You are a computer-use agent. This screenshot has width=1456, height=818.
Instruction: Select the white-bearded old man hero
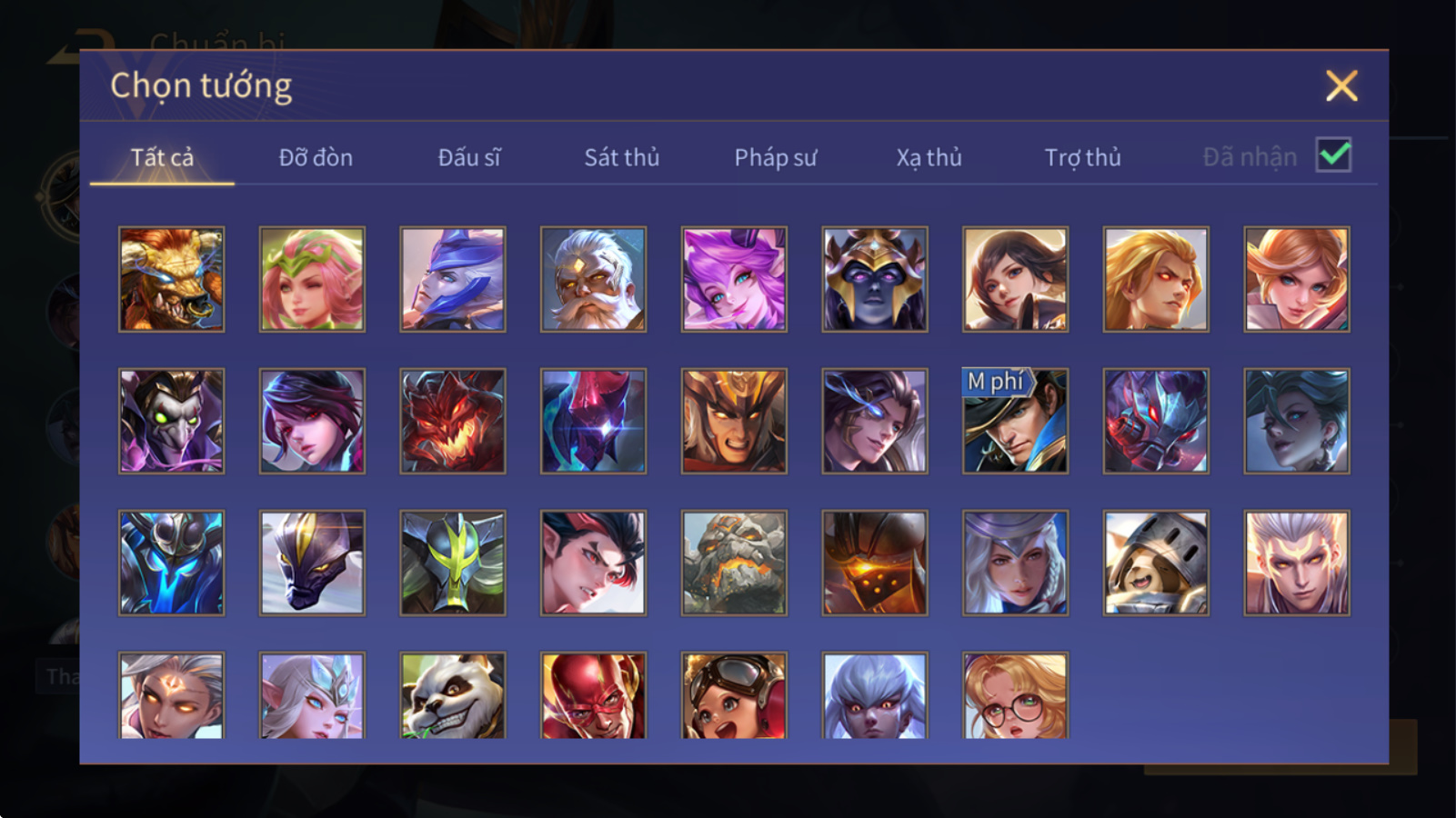[x=593, y=279]
